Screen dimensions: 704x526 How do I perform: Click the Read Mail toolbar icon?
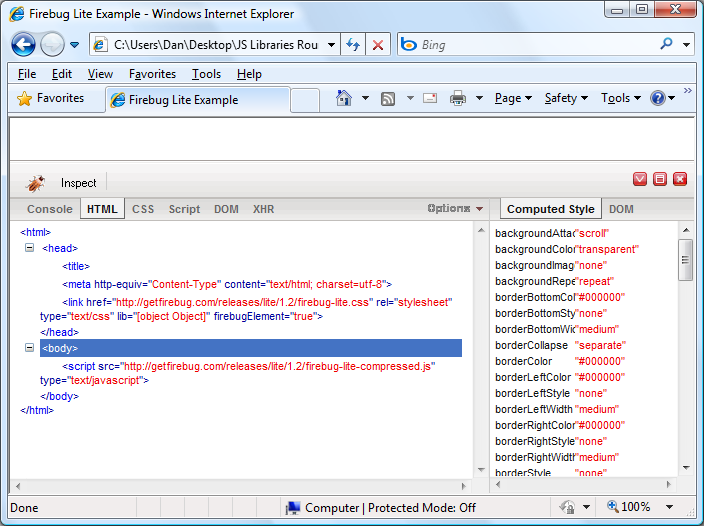(430, 98)
